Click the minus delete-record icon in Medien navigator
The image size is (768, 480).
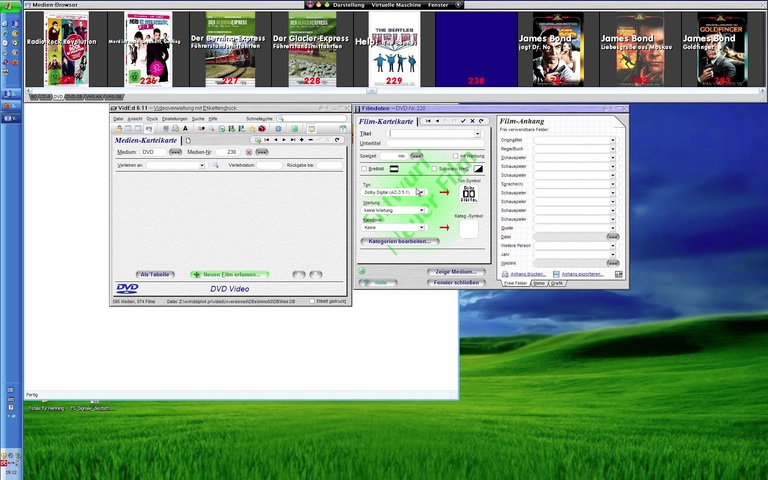coord(311,140)
